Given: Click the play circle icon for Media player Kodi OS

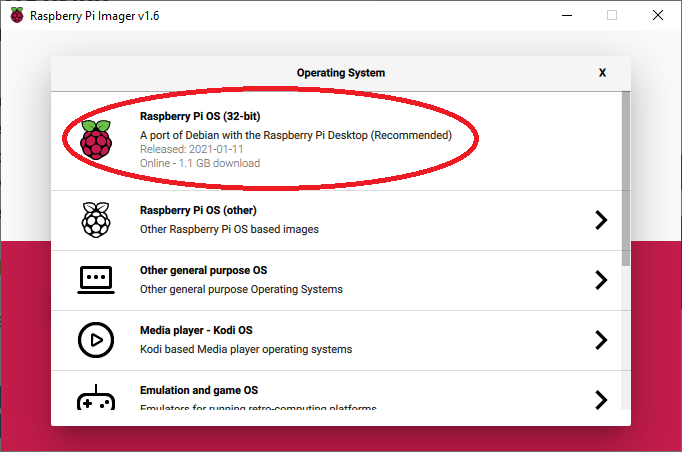Looking at the screenshot, I should [x=96, y=340].
